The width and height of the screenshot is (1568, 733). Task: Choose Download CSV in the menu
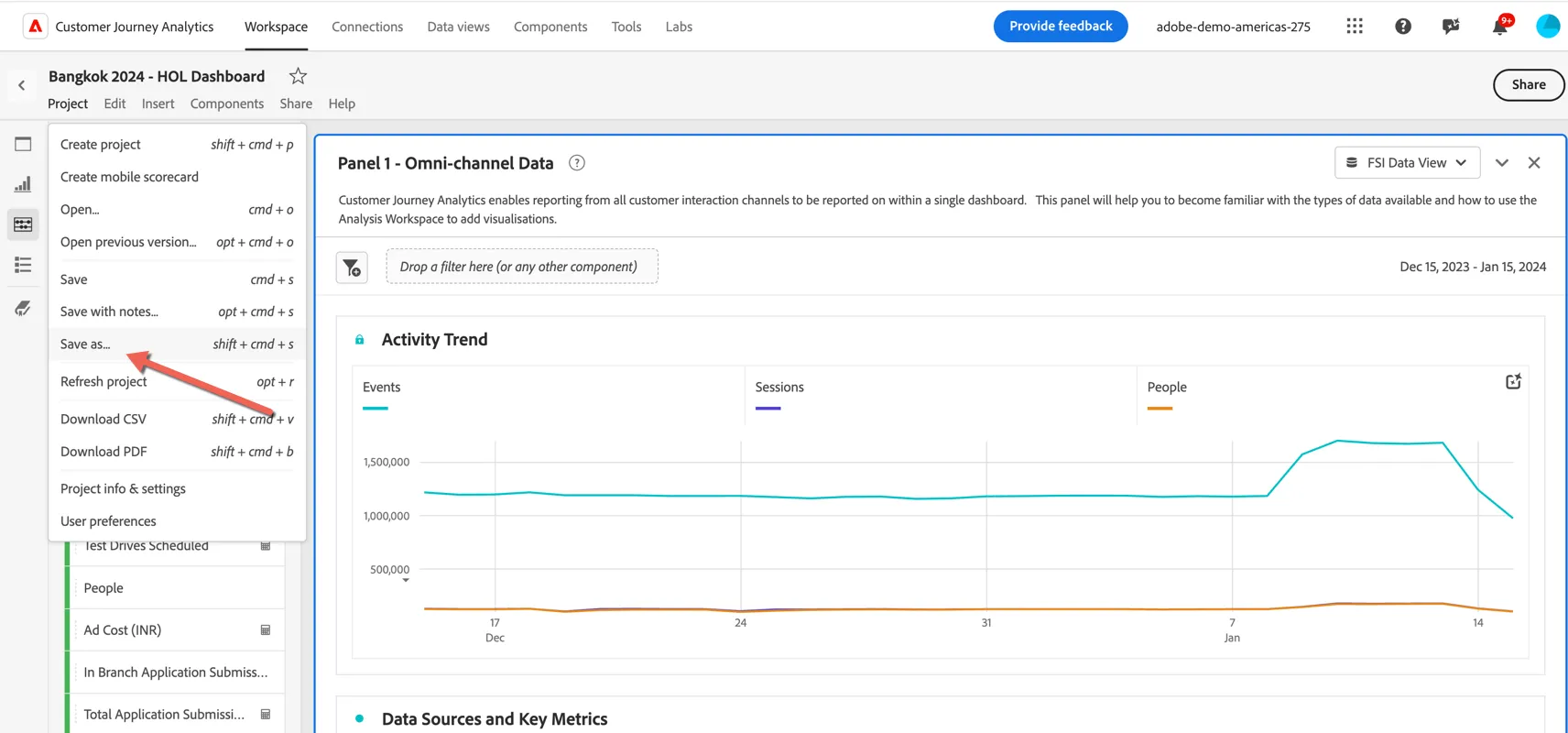click(x=177, y=420)
